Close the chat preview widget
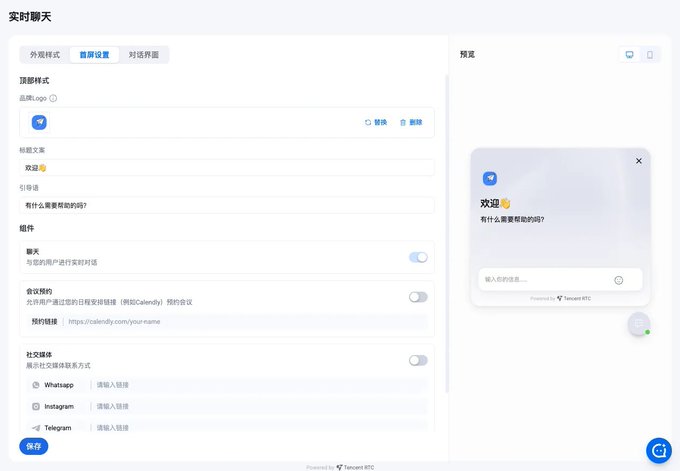The width and height of the screenshot is (680, 471). coord(639,161)
